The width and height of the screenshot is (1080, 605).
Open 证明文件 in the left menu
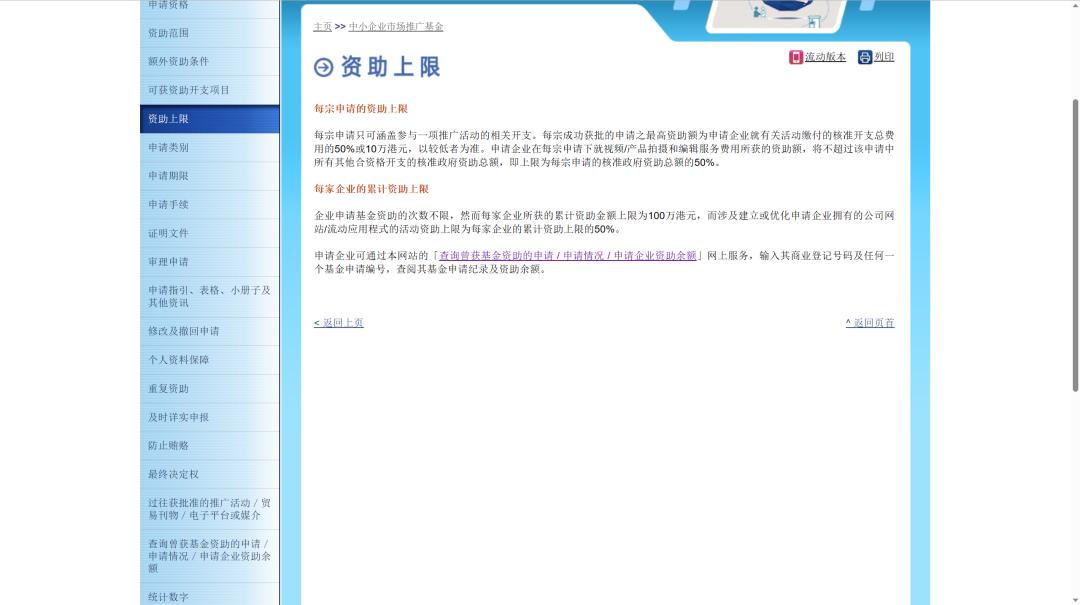coord(168,233)
